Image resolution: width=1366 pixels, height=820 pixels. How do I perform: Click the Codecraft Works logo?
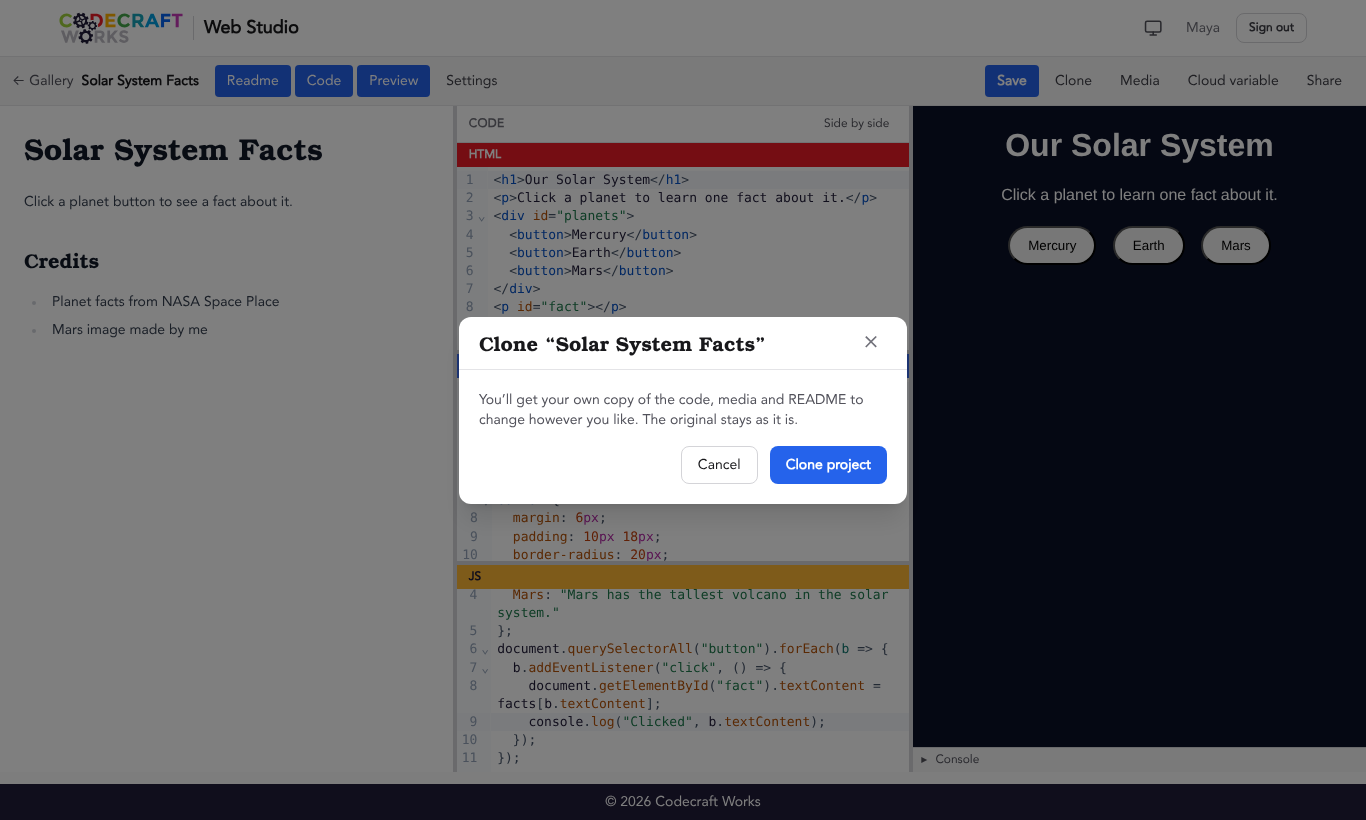(x=121, y=28)
